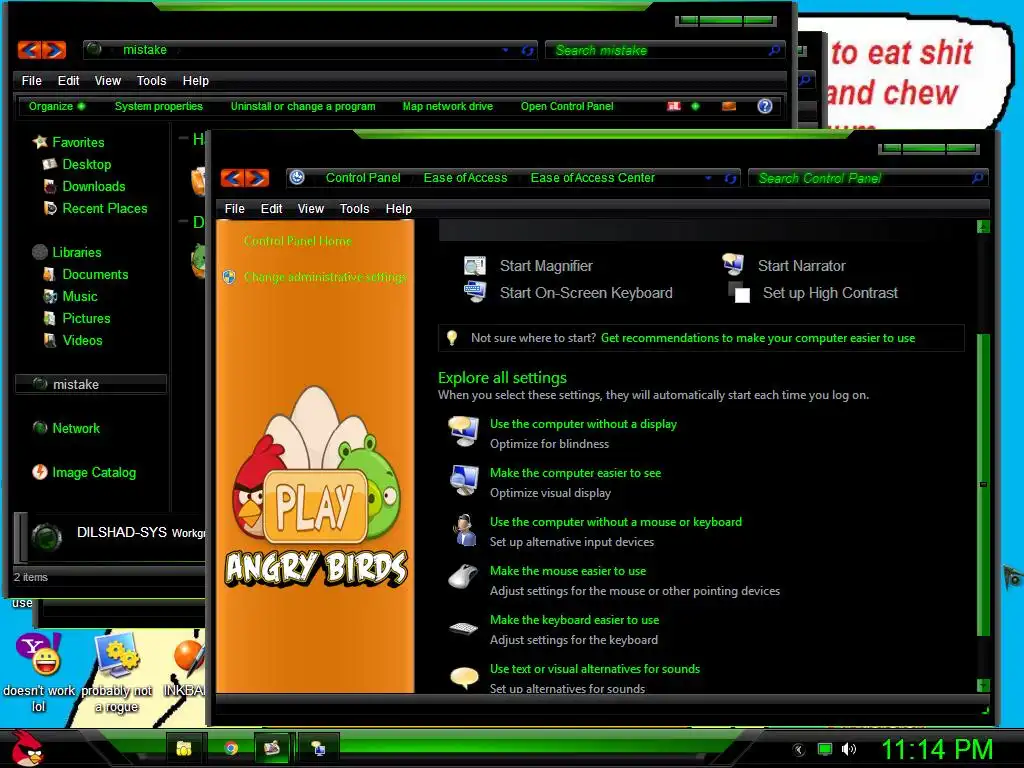Click the scroll down arrow in Control Panel
Screen dimensions: 1024x768
[x=984, y=685]
